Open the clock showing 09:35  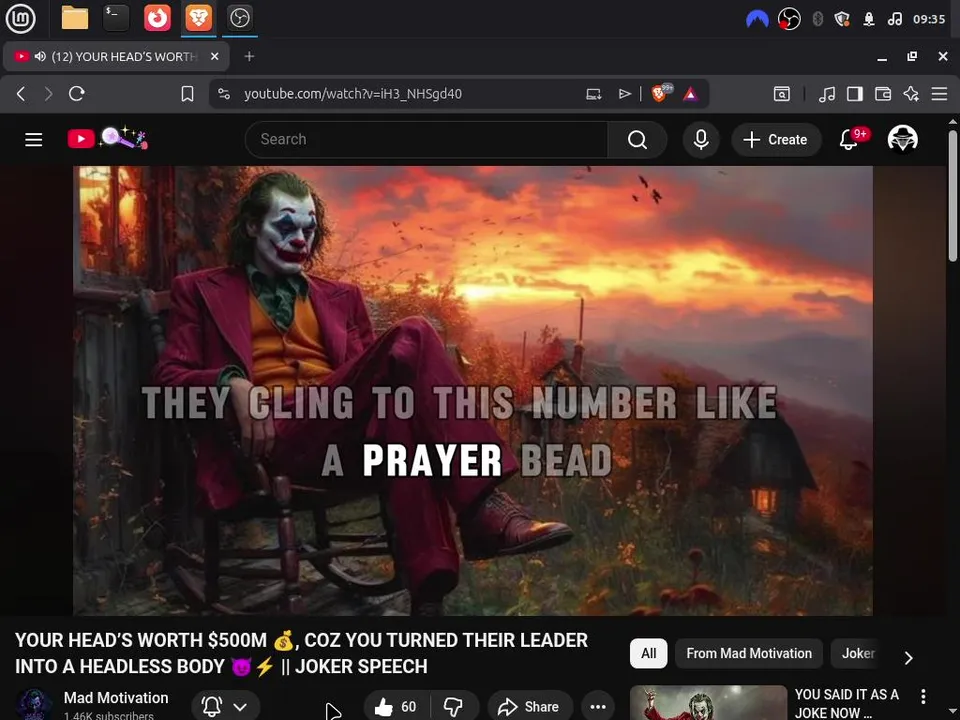(929, 19)
